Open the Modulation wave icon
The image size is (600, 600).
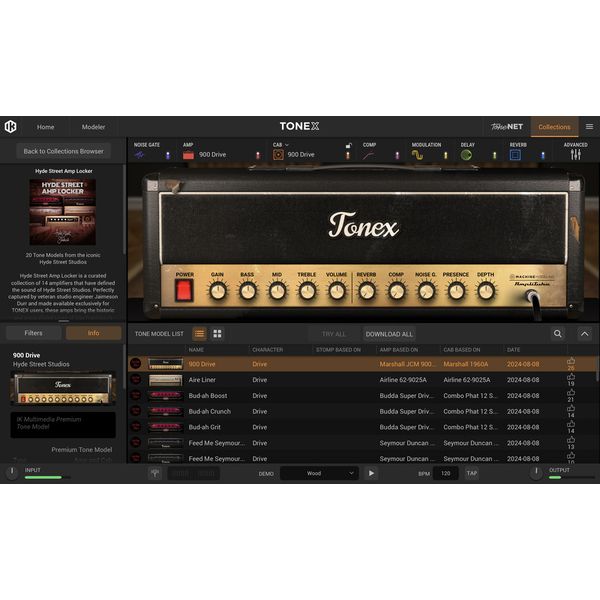pos(417,155)
